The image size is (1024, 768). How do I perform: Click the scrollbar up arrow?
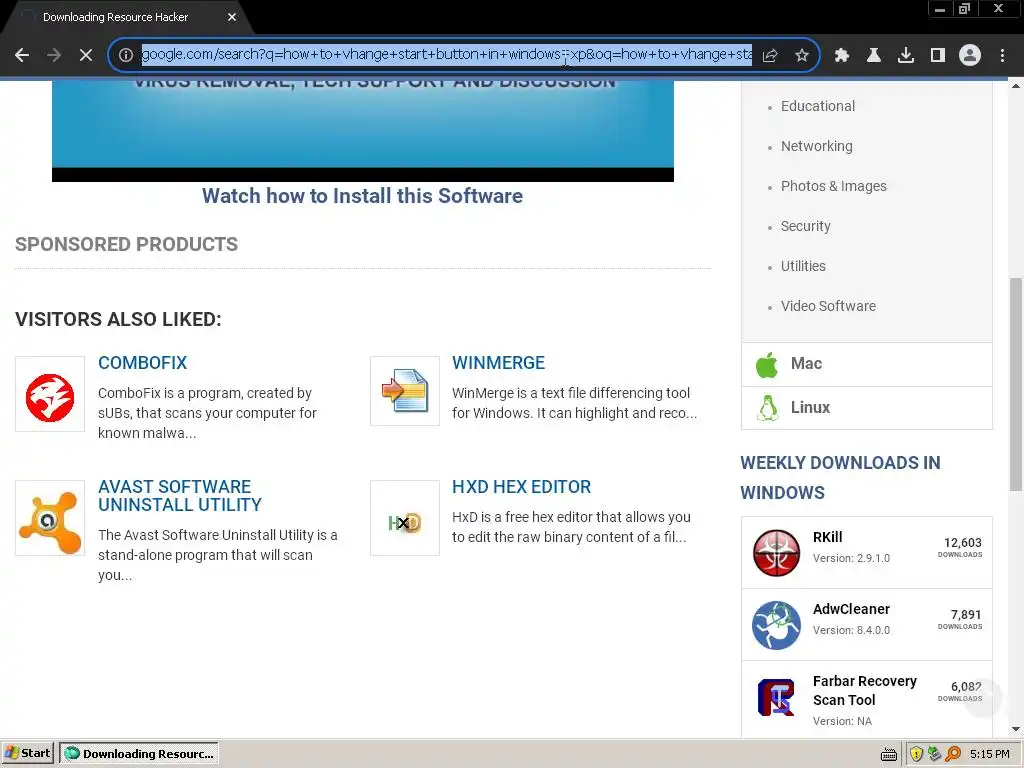(1016, 86)
